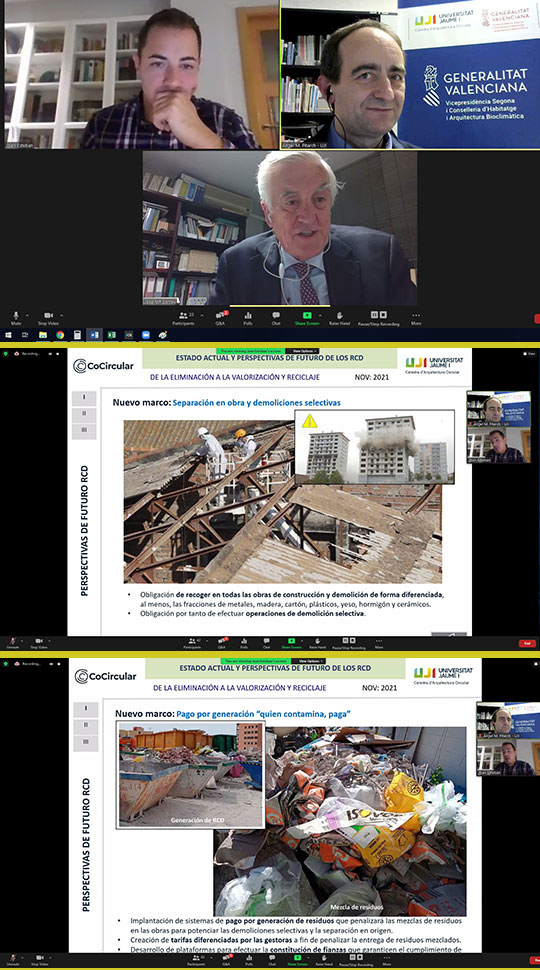This screenshot has width=540, height=970.
Task: Open Polls in the demolition slide window
Action: 244,643
